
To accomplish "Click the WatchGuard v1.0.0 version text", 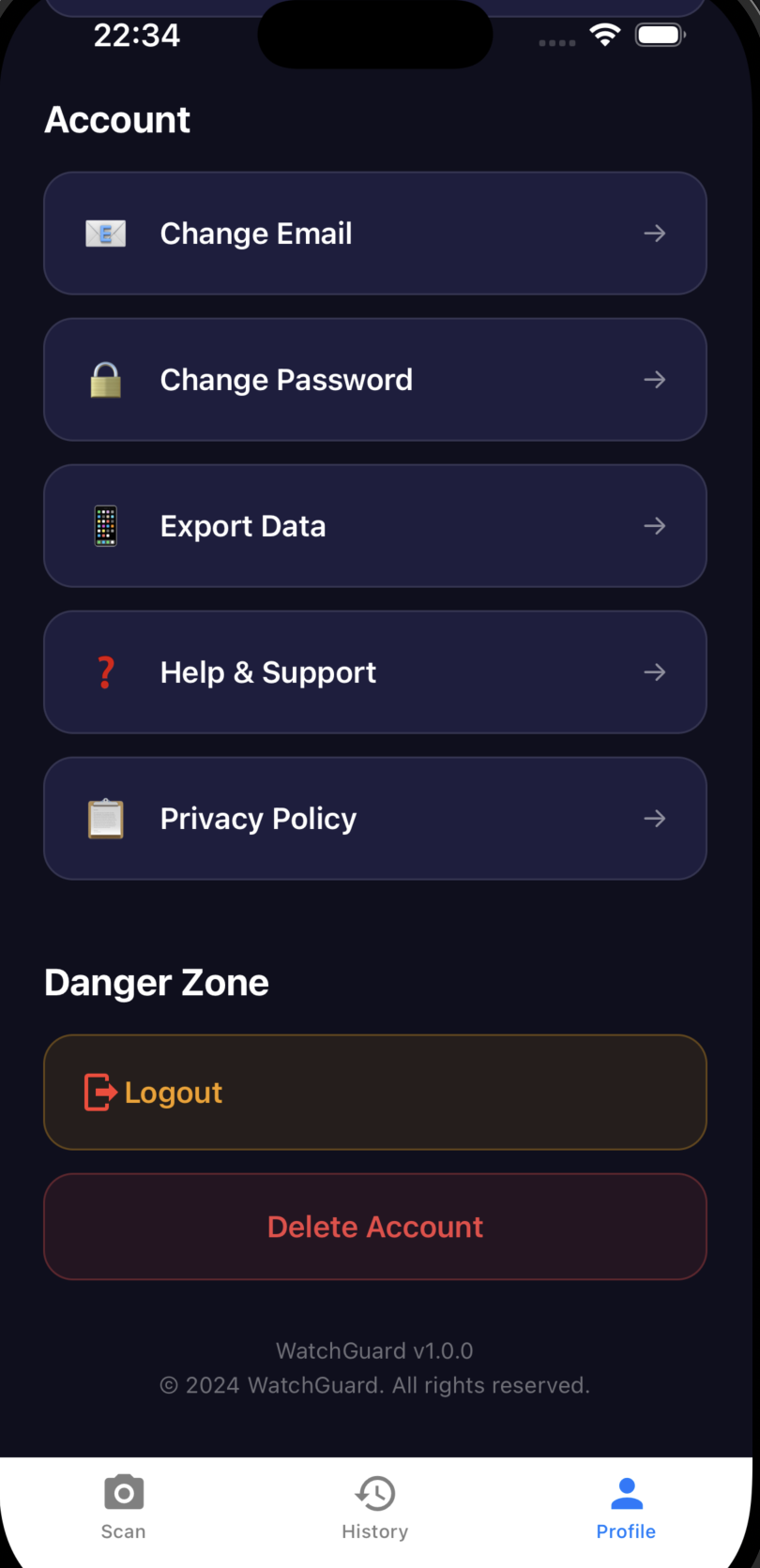I will click(374, 1350).
